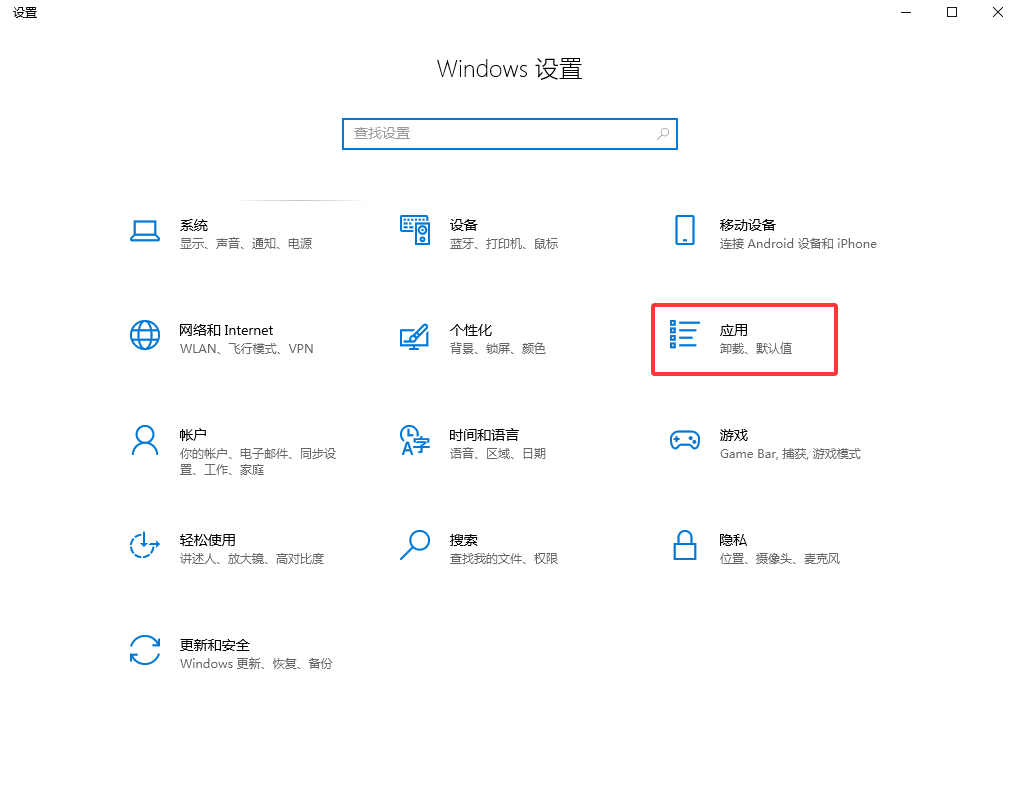Click the text 语音、区域、日期
1019x793 pixels.
click(498, 454)
